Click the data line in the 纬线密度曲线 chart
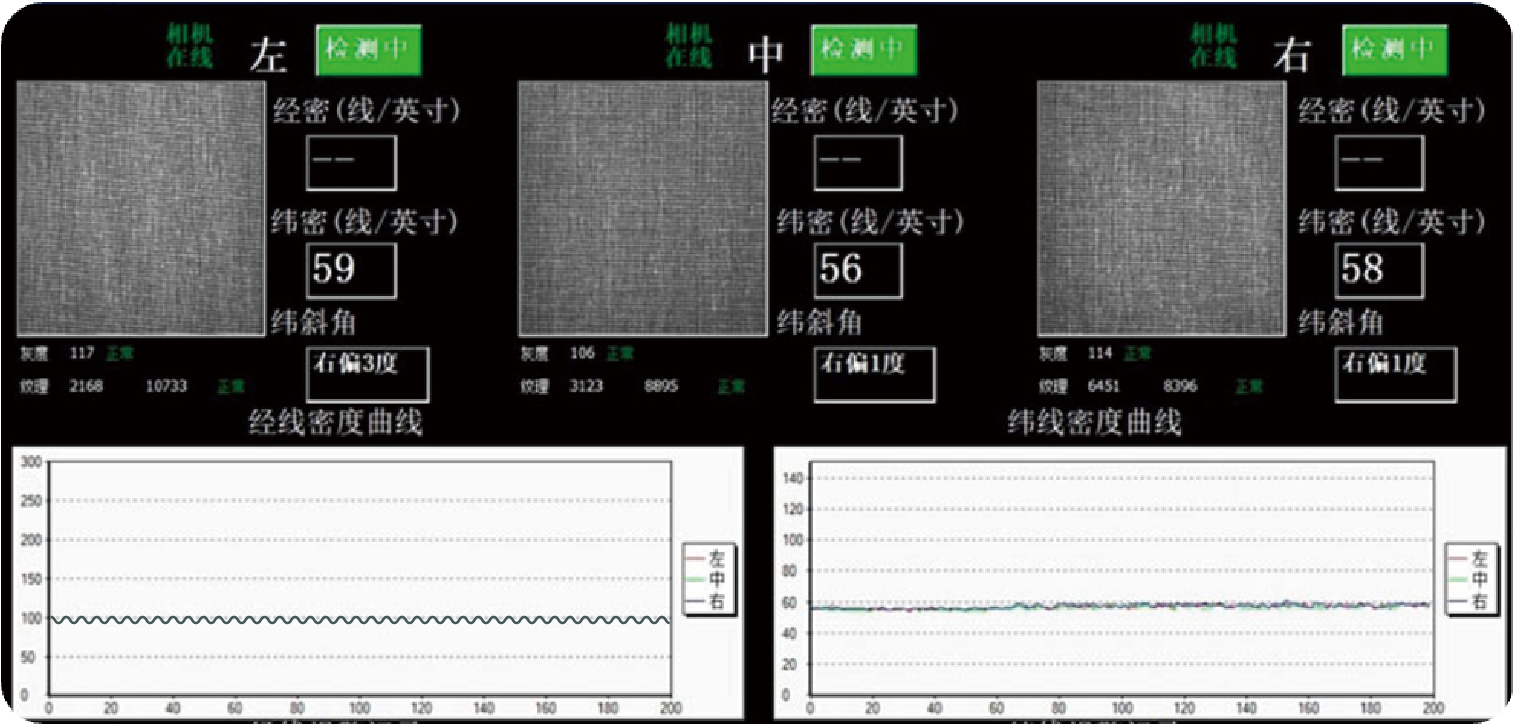Viewport: 1515px width, 724px height. point(1120,606)
